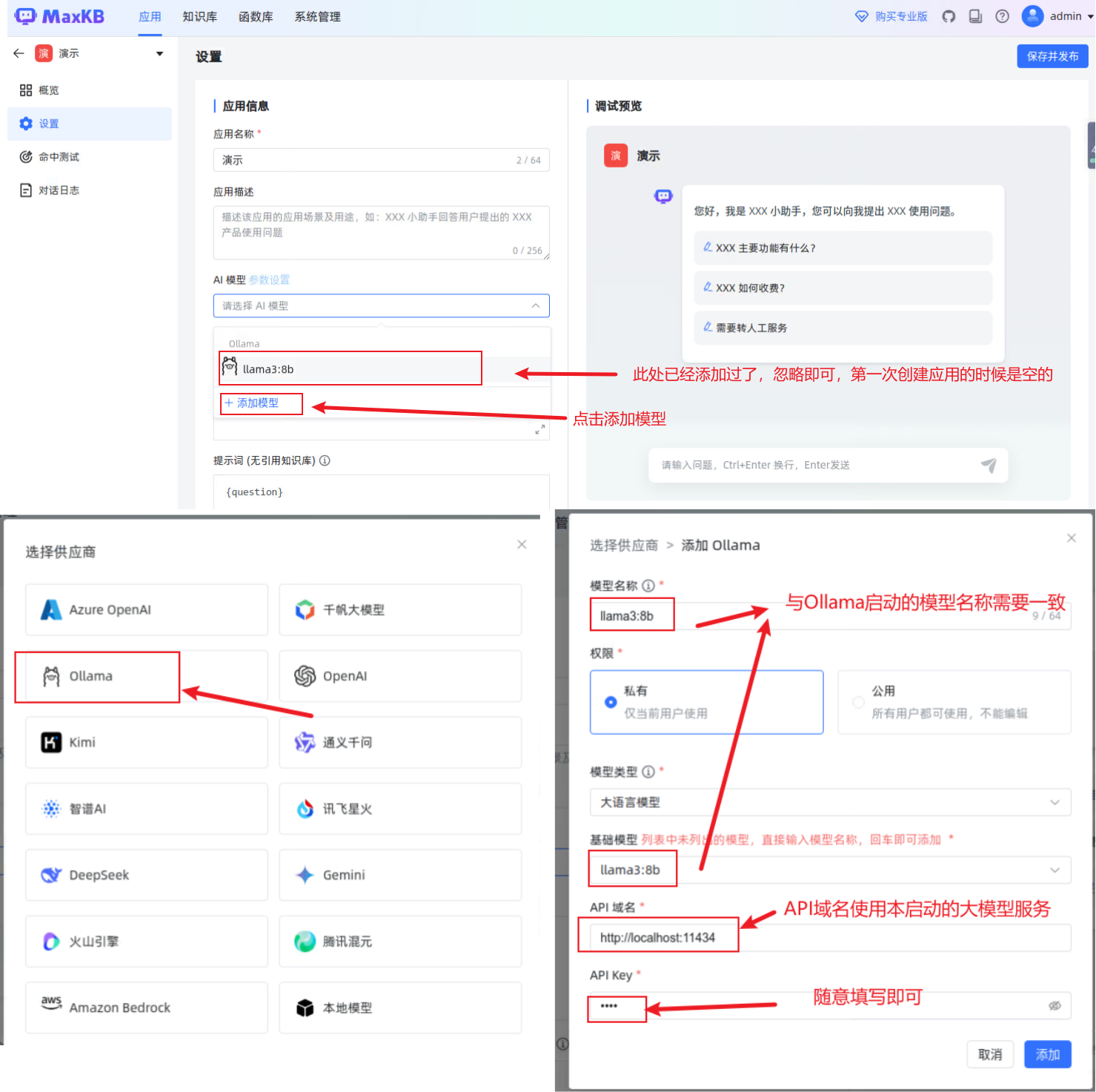The image size is (1096, 1092).
Task: Choose the DeepSeek provider card
Action: click(146, 875)
